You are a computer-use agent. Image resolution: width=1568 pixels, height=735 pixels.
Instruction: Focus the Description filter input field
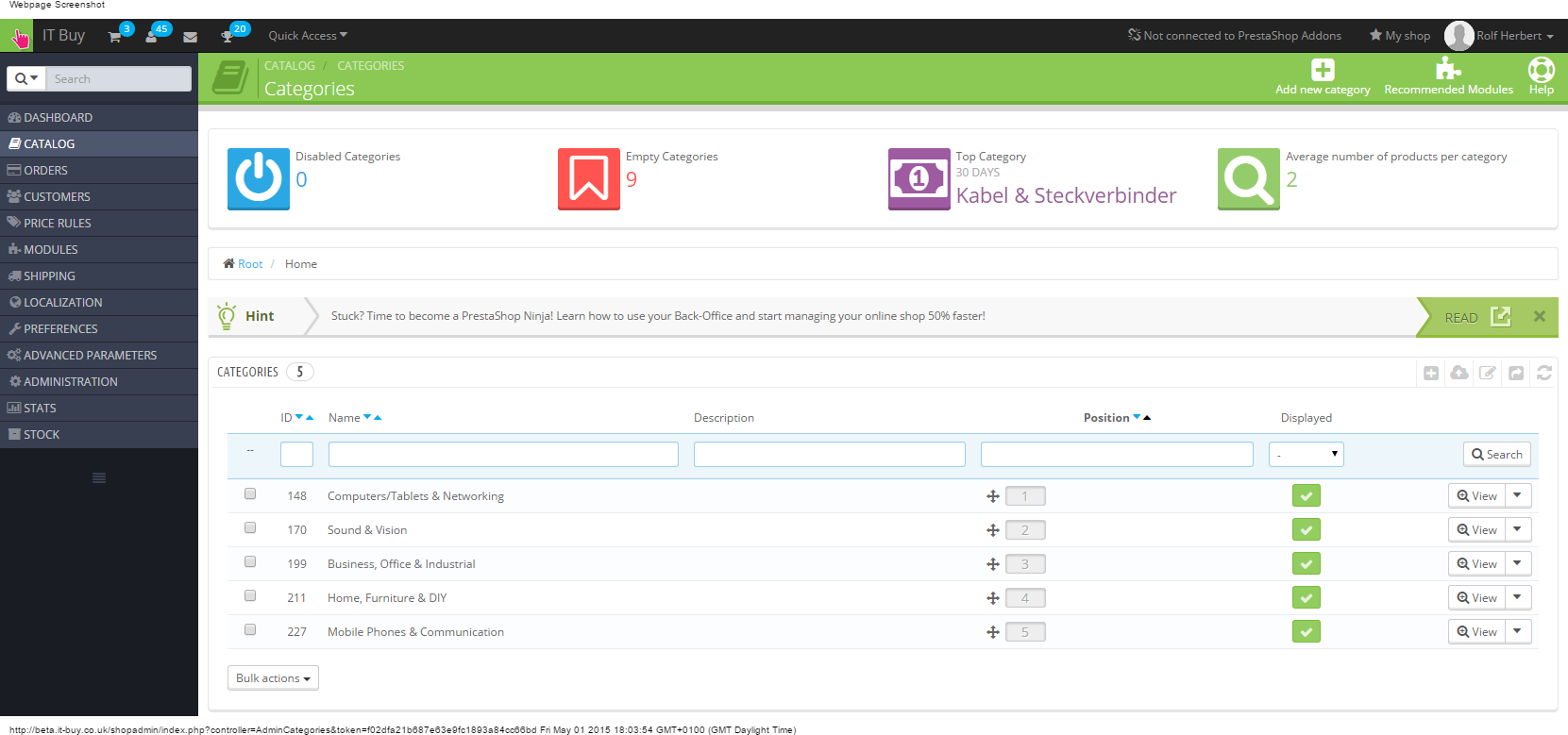(830, 454)
